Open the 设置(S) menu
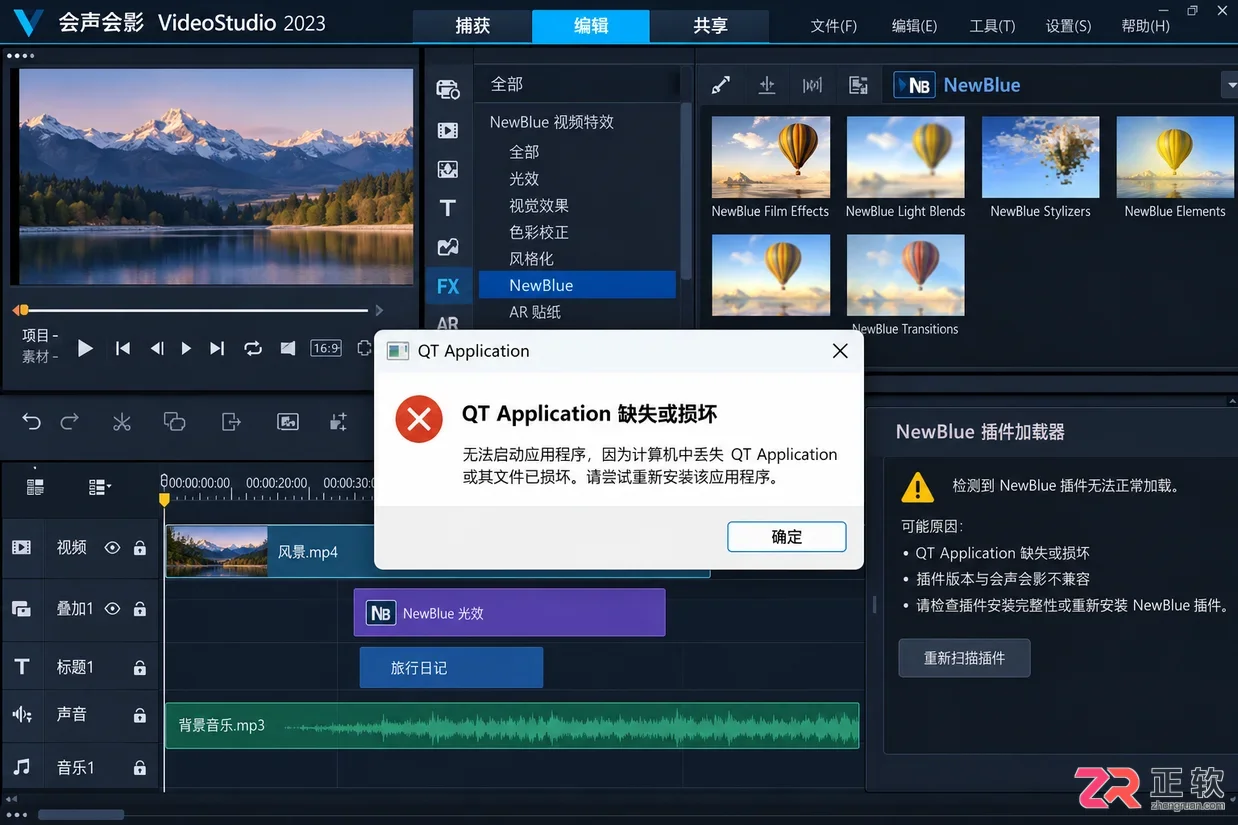This screenshot has height=825, width=1238. pos(1069,26)
